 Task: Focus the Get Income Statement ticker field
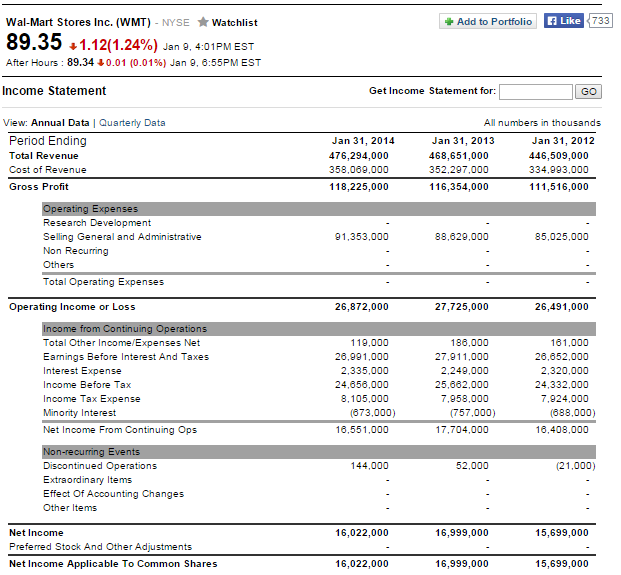click(x=535, y=91)
